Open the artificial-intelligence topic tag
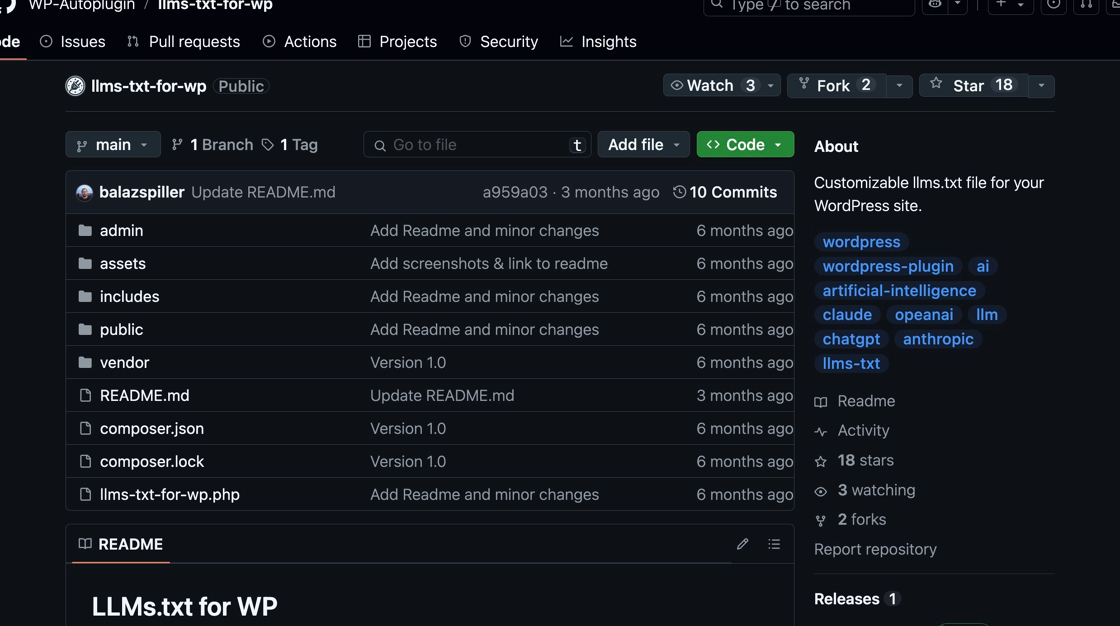1120x626 pixels. pos(899,290)
